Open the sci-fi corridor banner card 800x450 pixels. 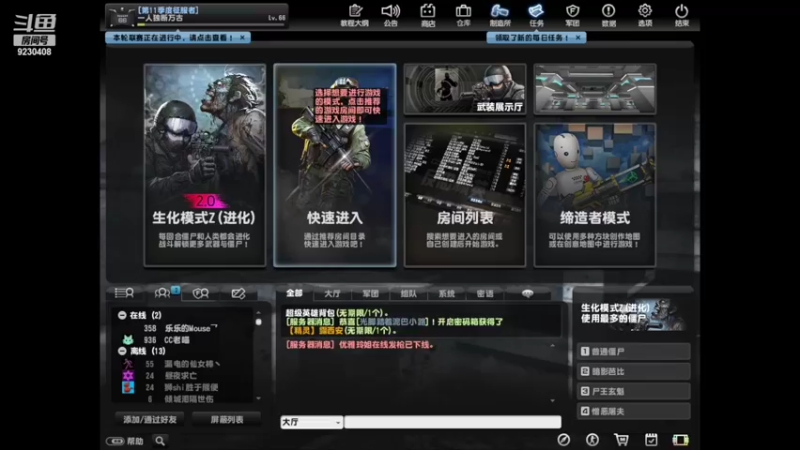pos(595,89)
